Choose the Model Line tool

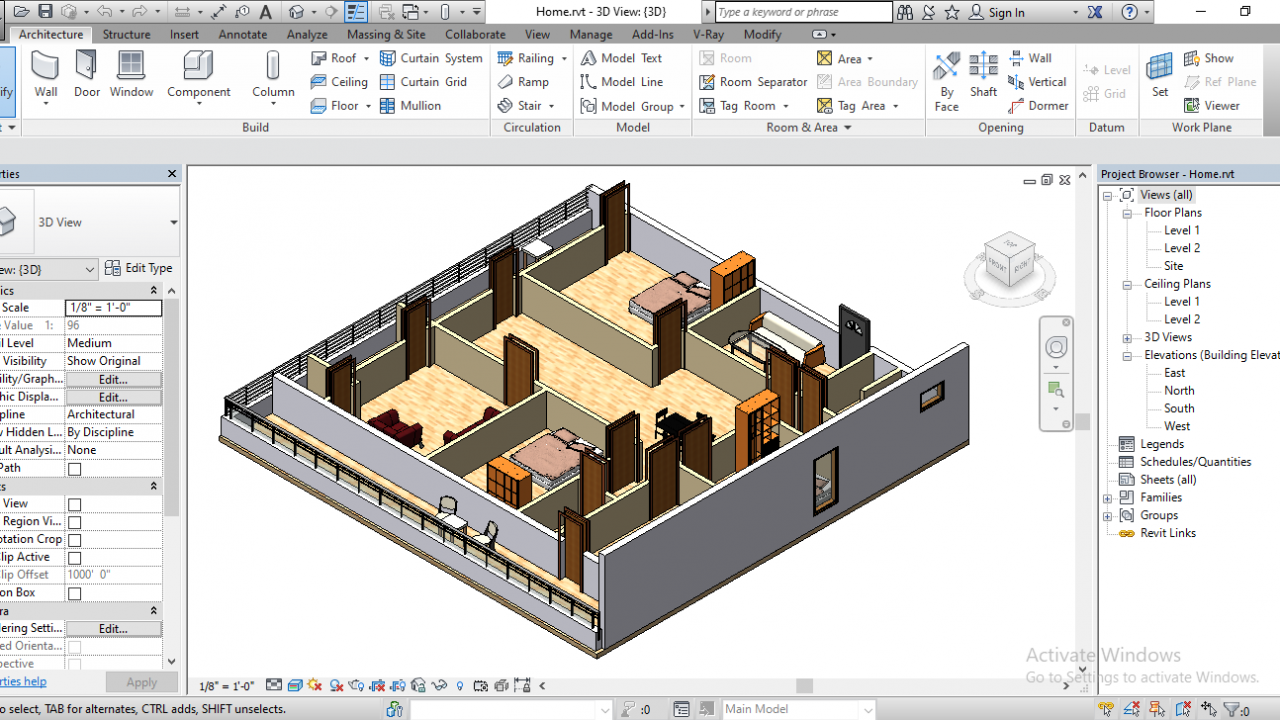[621, 82]
